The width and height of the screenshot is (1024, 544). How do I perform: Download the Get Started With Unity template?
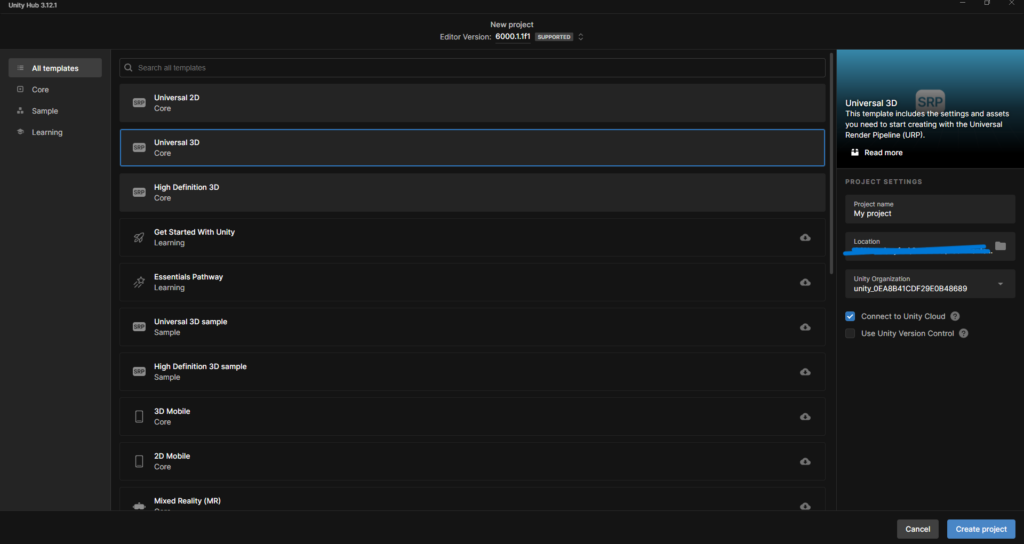pyautogui.click(x=805, y=238)
